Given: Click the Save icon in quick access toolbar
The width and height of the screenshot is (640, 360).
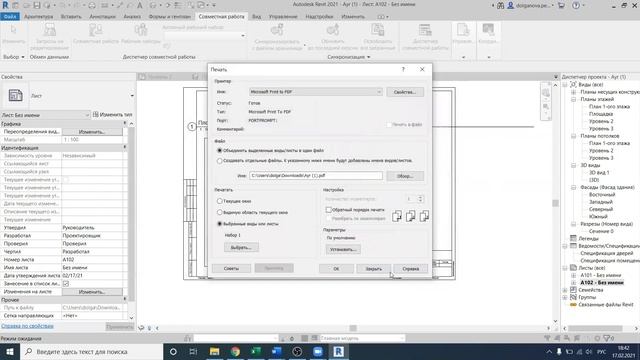Looking at the screenshot, I should pyautogui.click(x=37, y=5).
